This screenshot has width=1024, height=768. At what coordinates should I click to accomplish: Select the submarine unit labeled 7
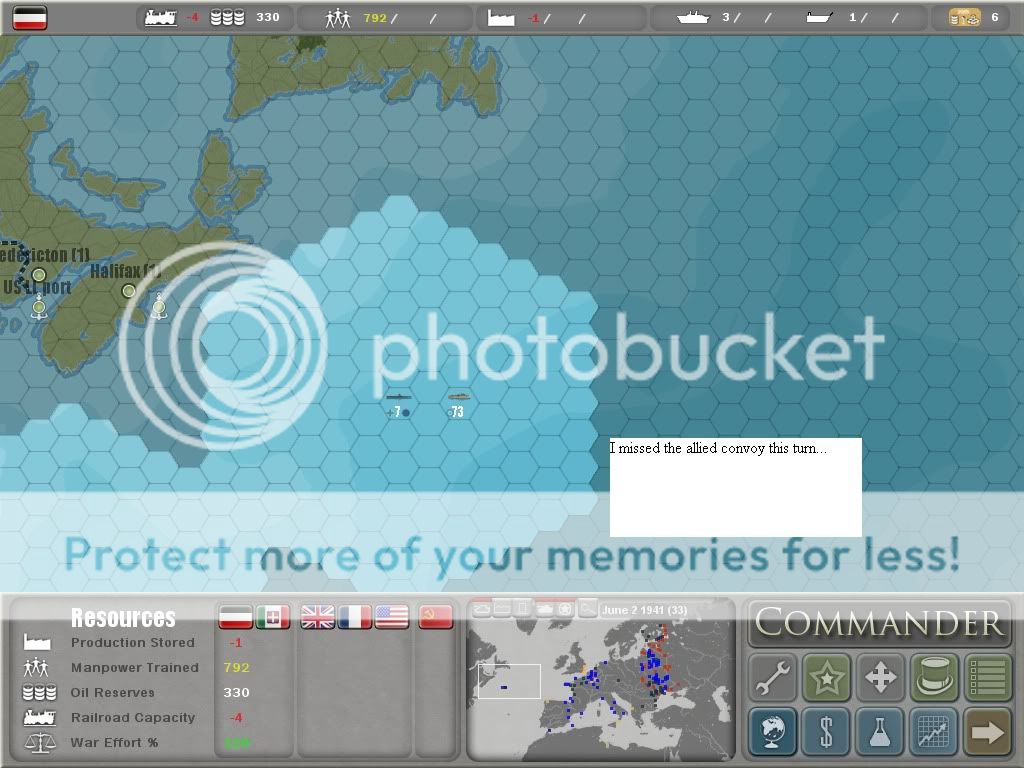(398, 399)
